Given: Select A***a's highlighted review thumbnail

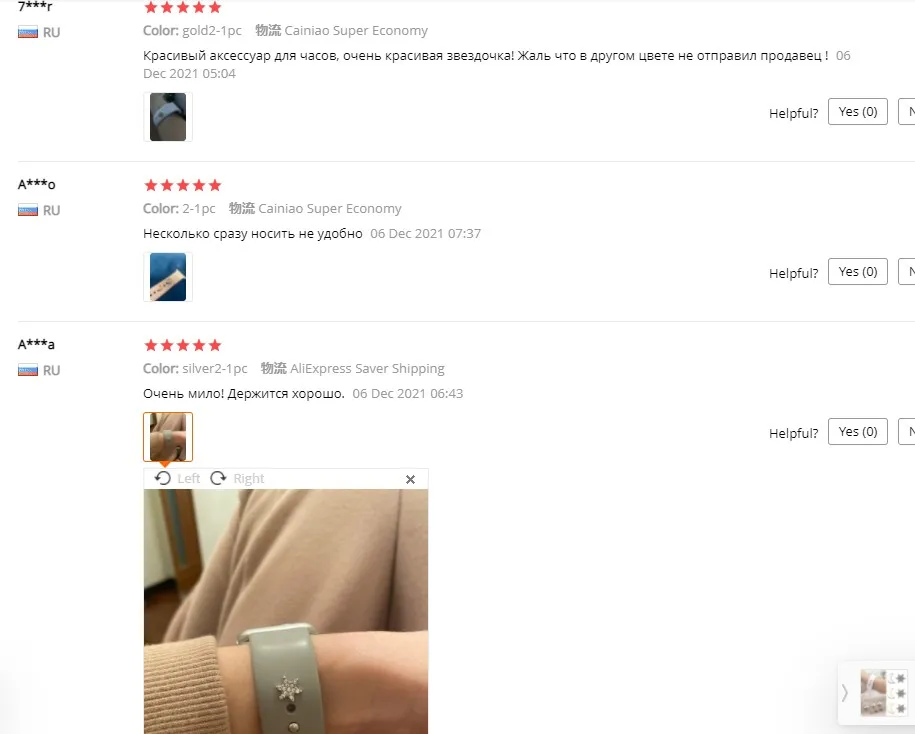Looking at the screenshot, I should (x=168, y=437).
